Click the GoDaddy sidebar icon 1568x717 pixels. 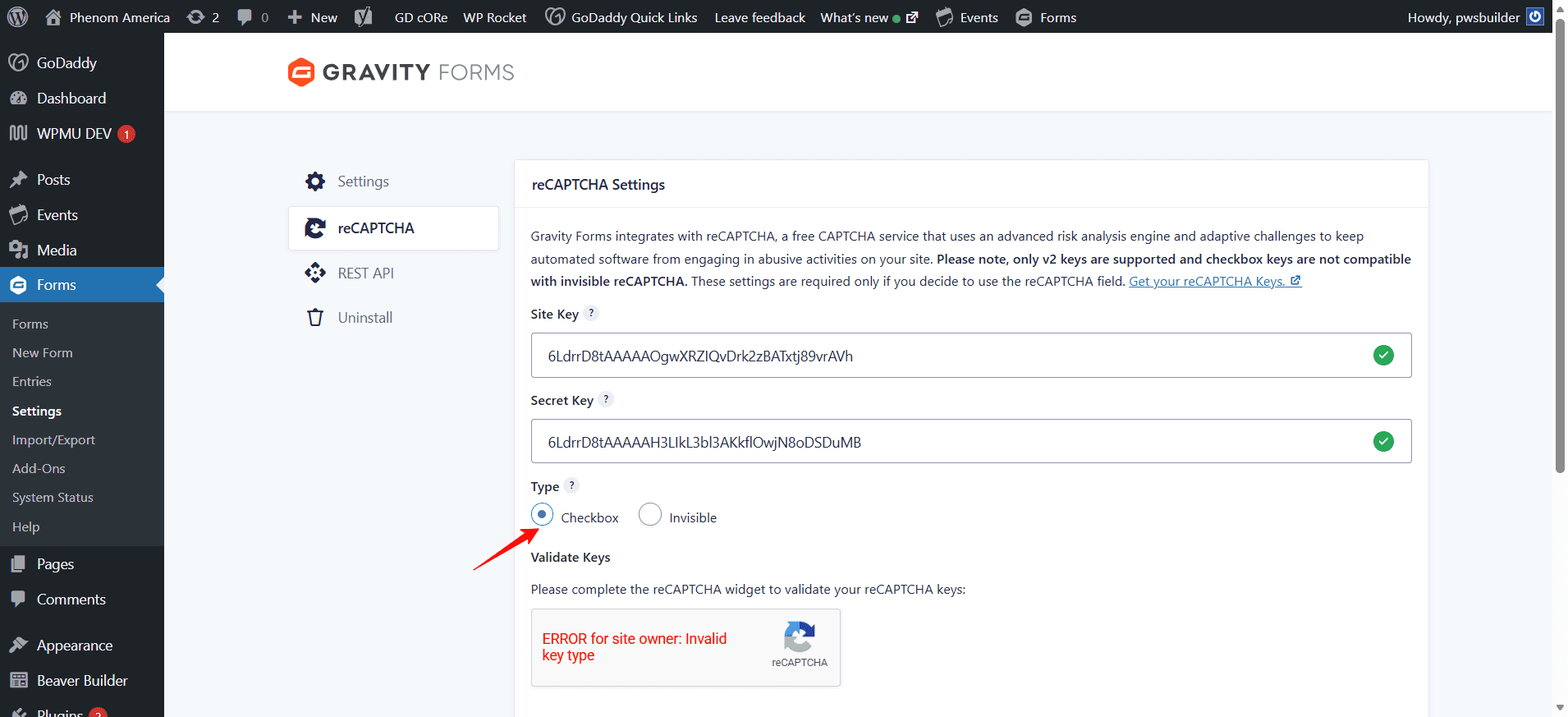[x=18, y=62]
